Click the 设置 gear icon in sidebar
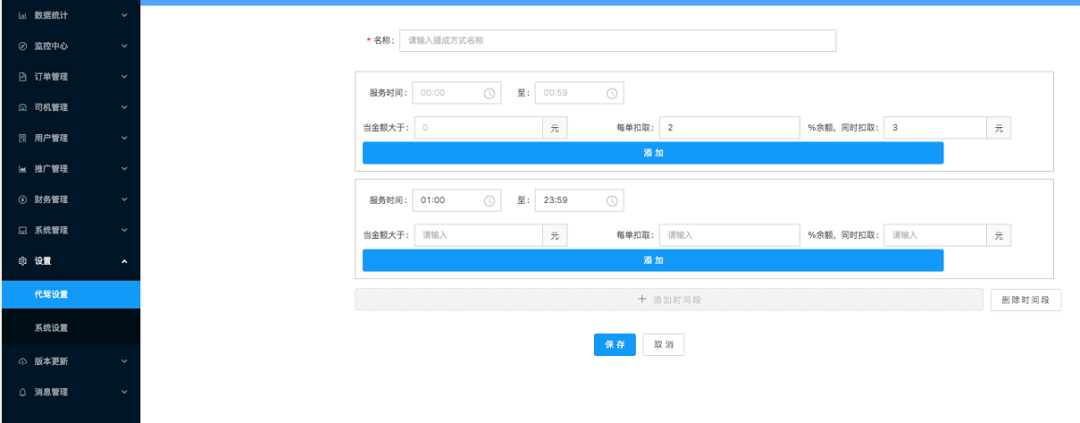The height and width of the screenshot is (423, 1080). tap(23, 261)
